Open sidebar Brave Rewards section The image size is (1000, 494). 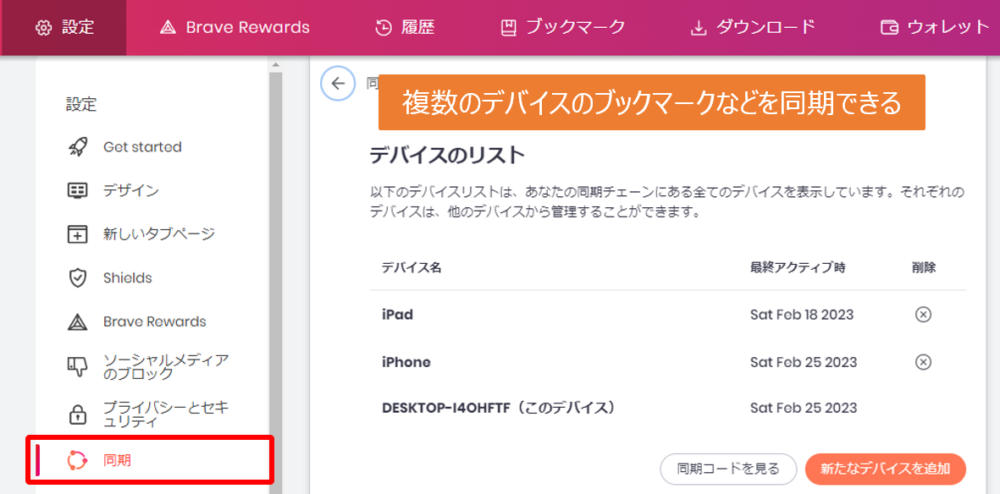pyautogui.click(x=154, y=321)
